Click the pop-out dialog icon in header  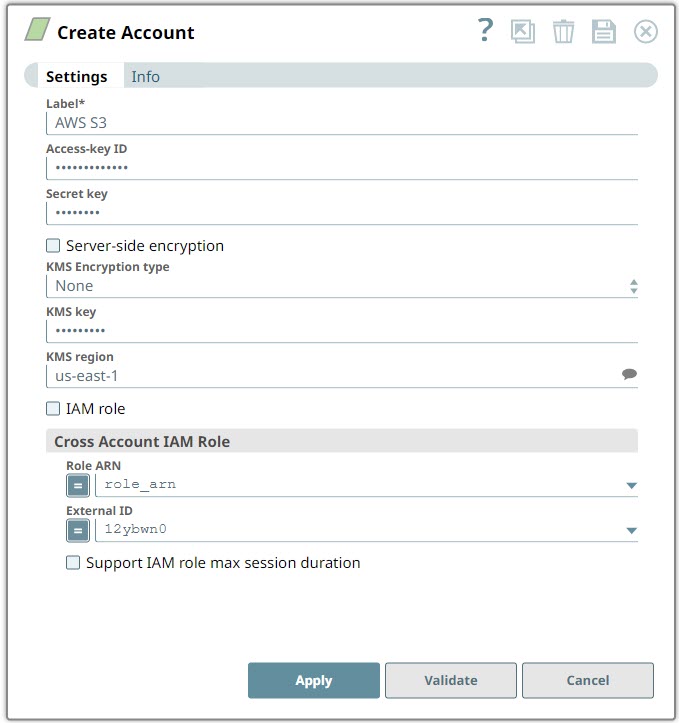click(523, 32)
